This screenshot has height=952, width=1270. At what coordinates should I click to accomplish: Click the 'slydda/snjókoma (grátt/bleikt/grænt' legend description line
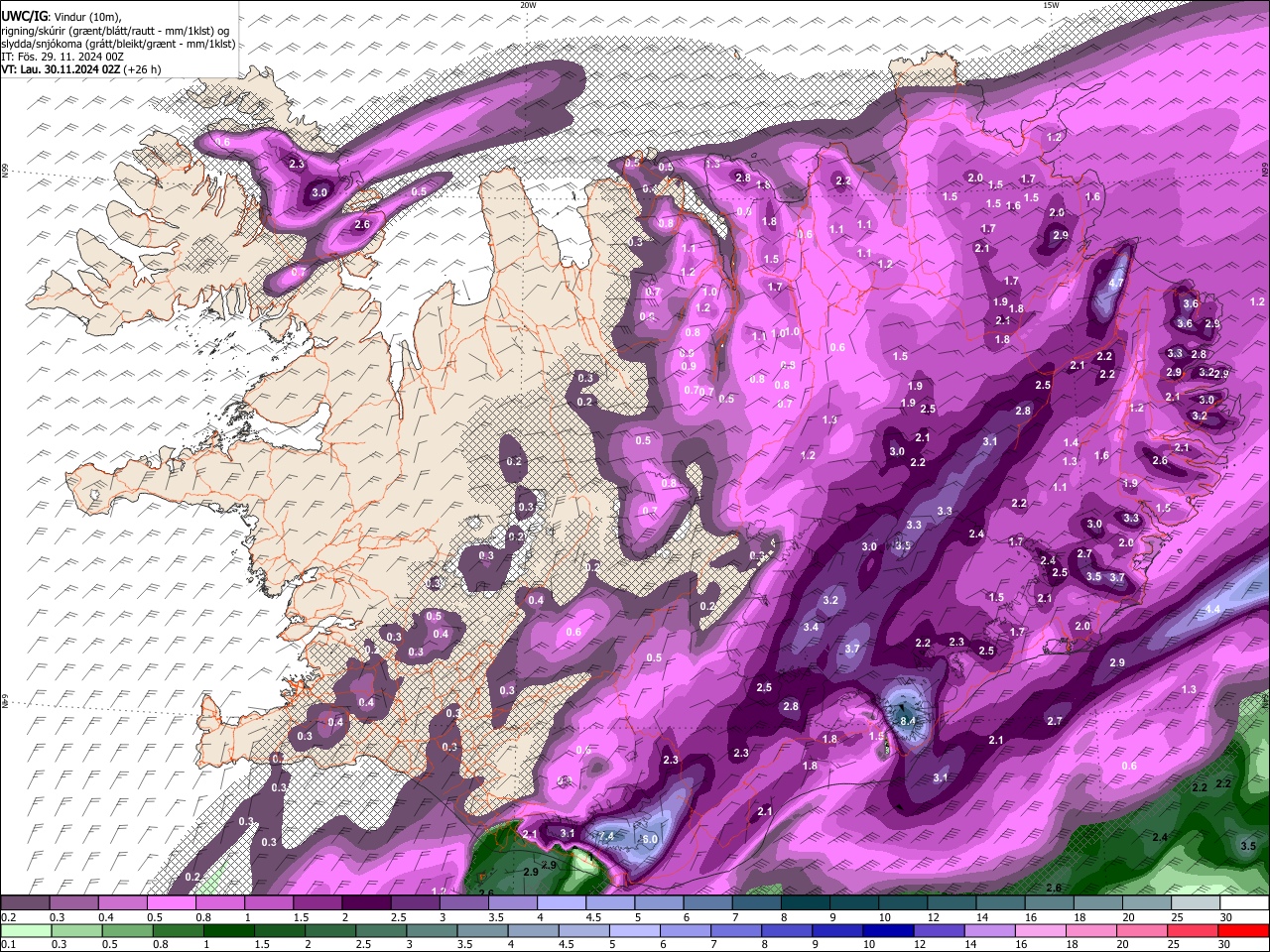pyautogui.click(x=118, y=44)
